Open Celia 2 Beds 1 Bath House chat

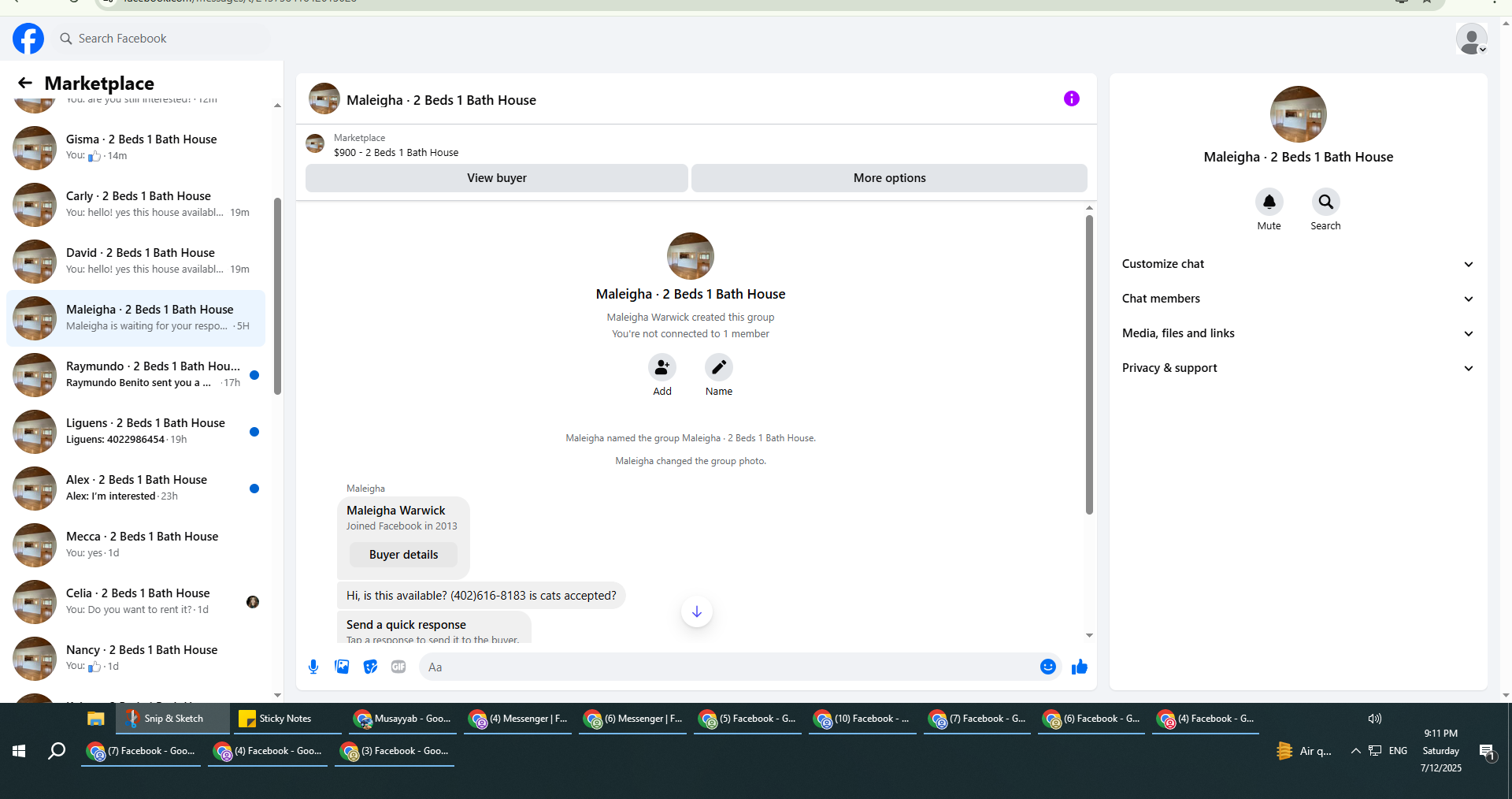click(135, 601)
